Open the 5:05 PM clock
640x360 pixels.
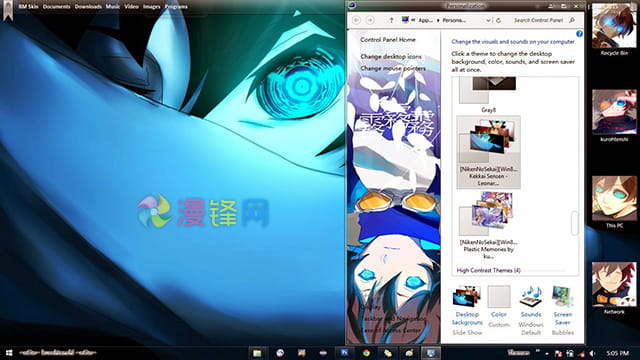click(618, 353)
